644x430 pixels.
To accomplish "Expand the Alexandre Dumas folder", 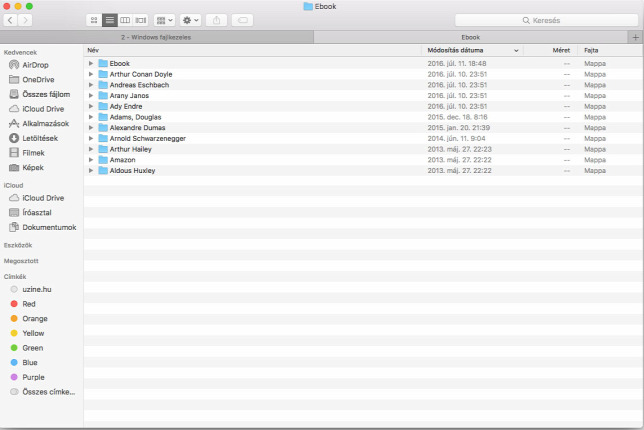I will [x=91, y=128].
